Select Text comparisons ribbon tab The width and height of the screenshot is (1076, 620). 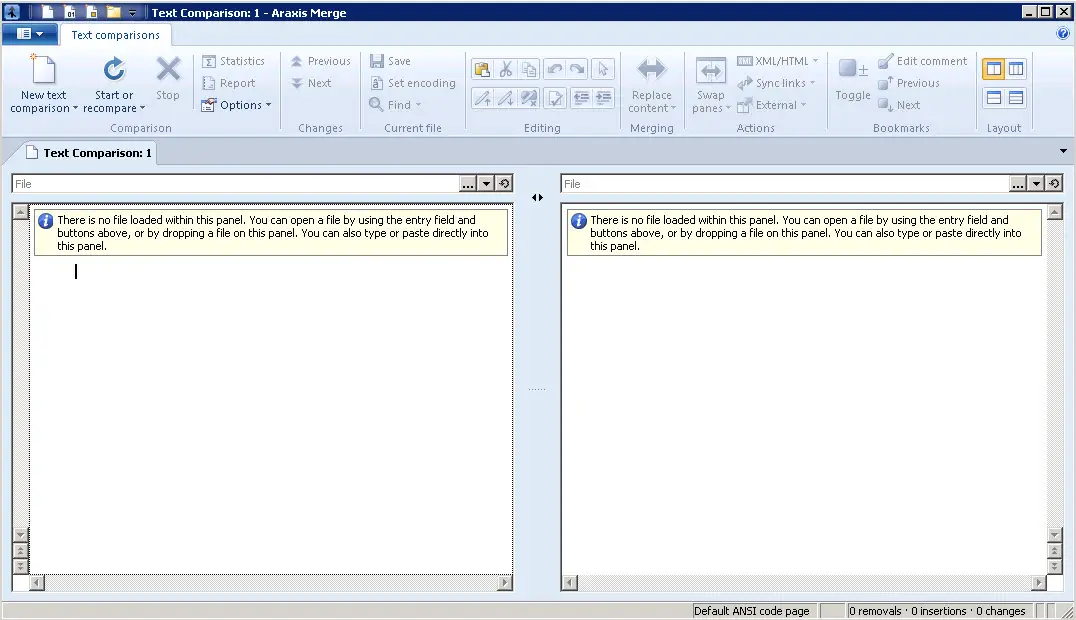point(115,35)
